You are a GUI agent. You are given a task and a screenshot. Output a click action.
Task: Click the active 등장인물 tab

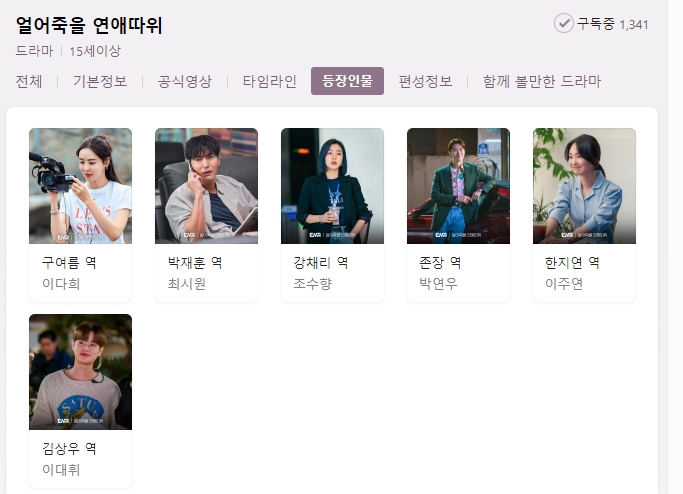point(347,81)
